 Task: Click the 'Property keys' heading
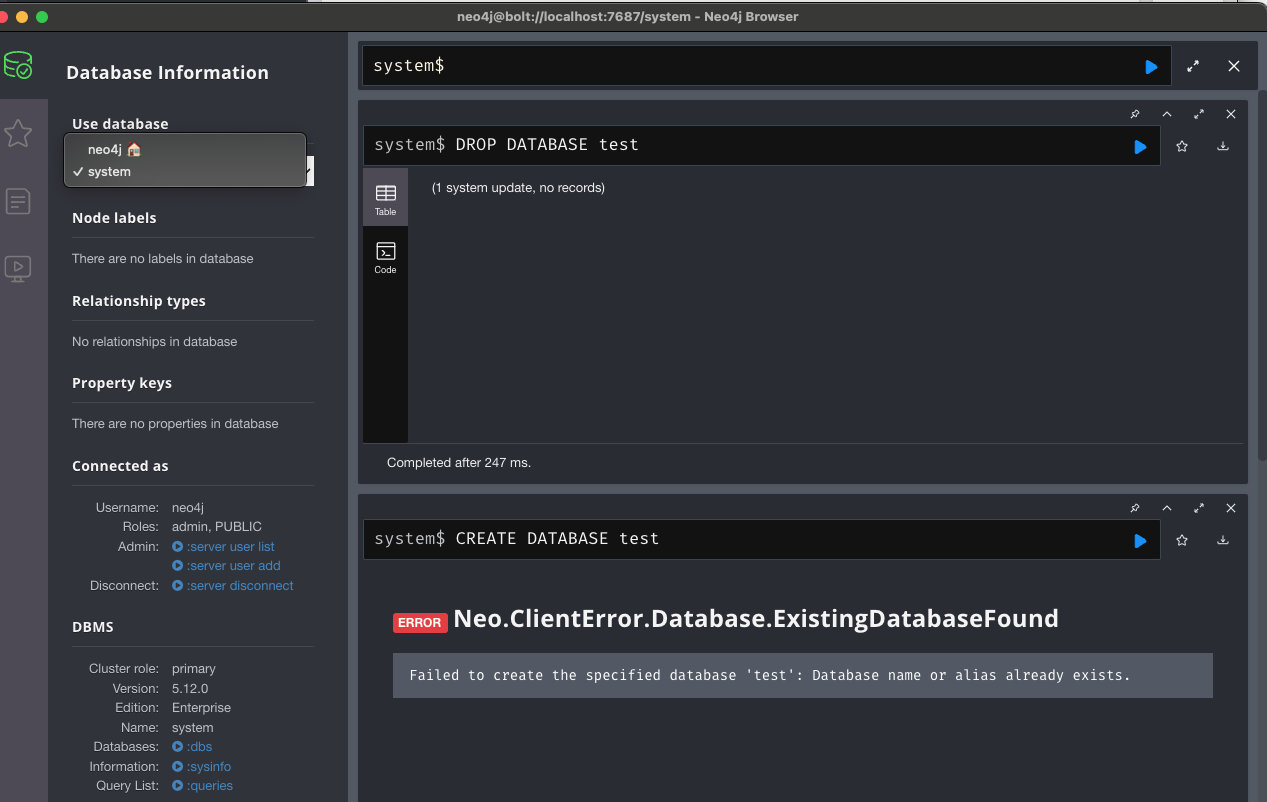pyautogui.click(x=122, y=383)
